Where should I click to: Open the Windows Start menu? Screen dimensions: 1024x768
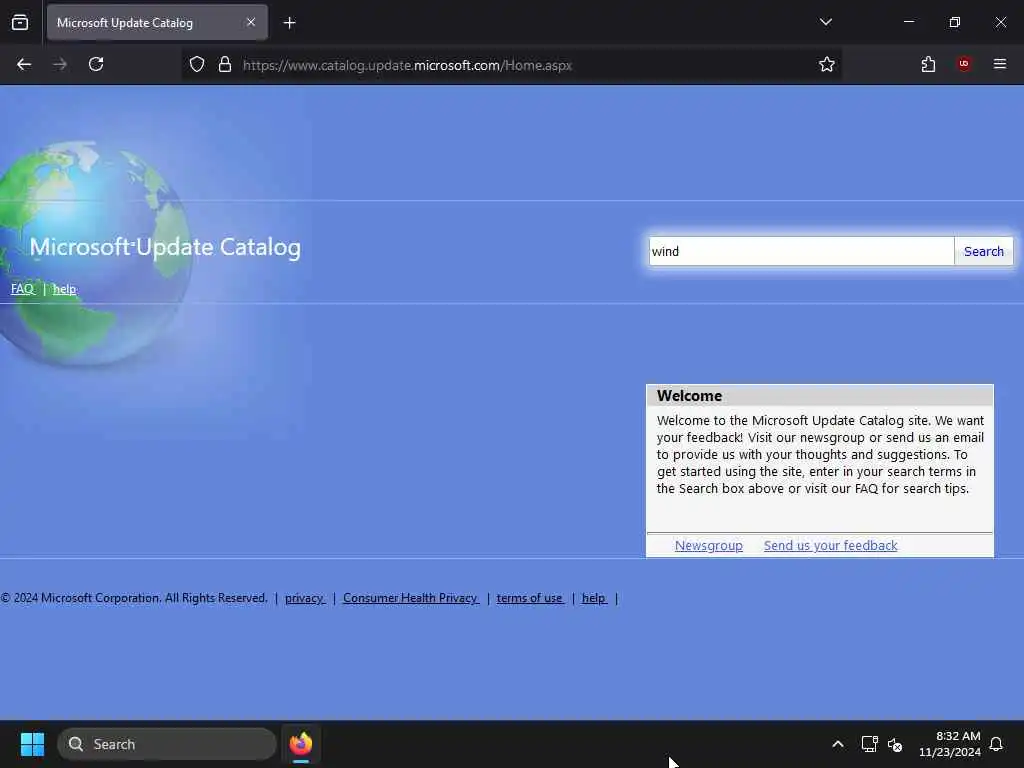pyautogui.click(x=32, y=744)
